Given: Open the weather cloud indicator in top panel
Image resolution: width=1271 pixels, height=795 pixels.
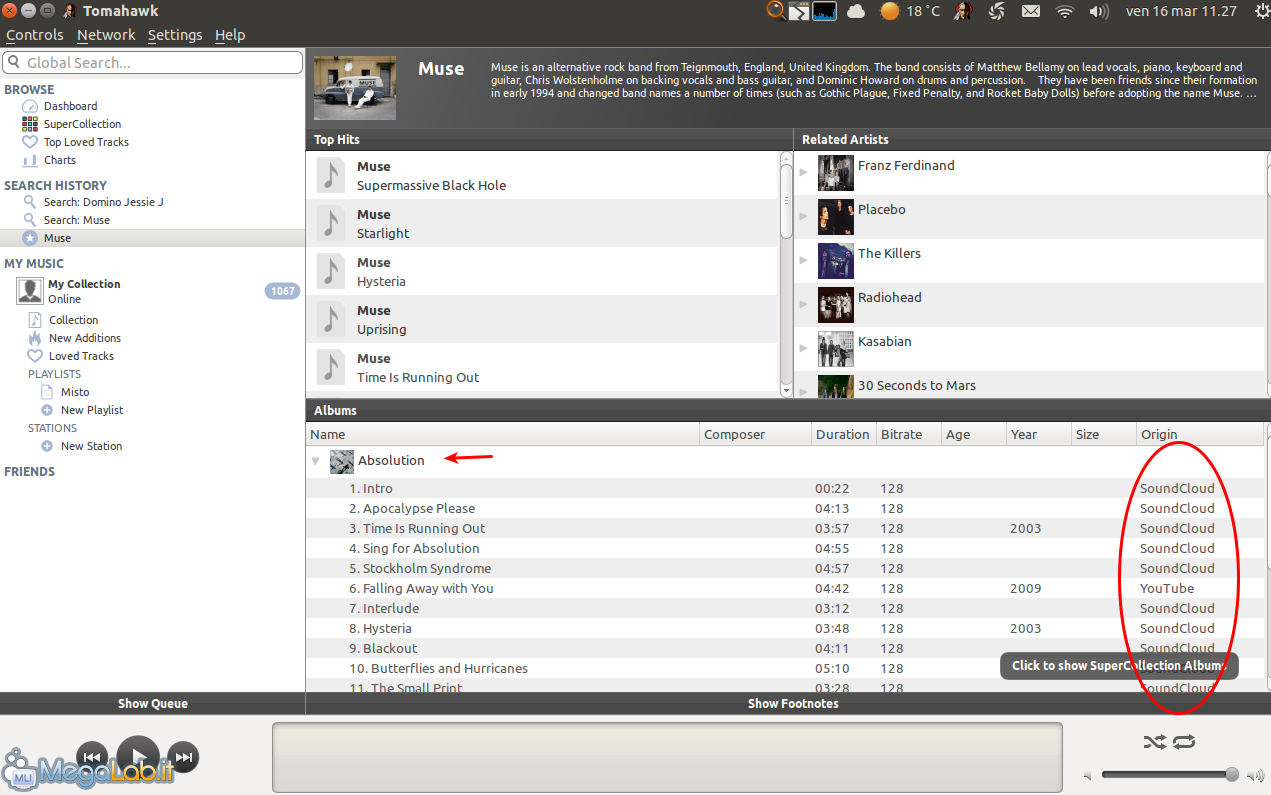Looking at the screenshot, I should point(856,11).
